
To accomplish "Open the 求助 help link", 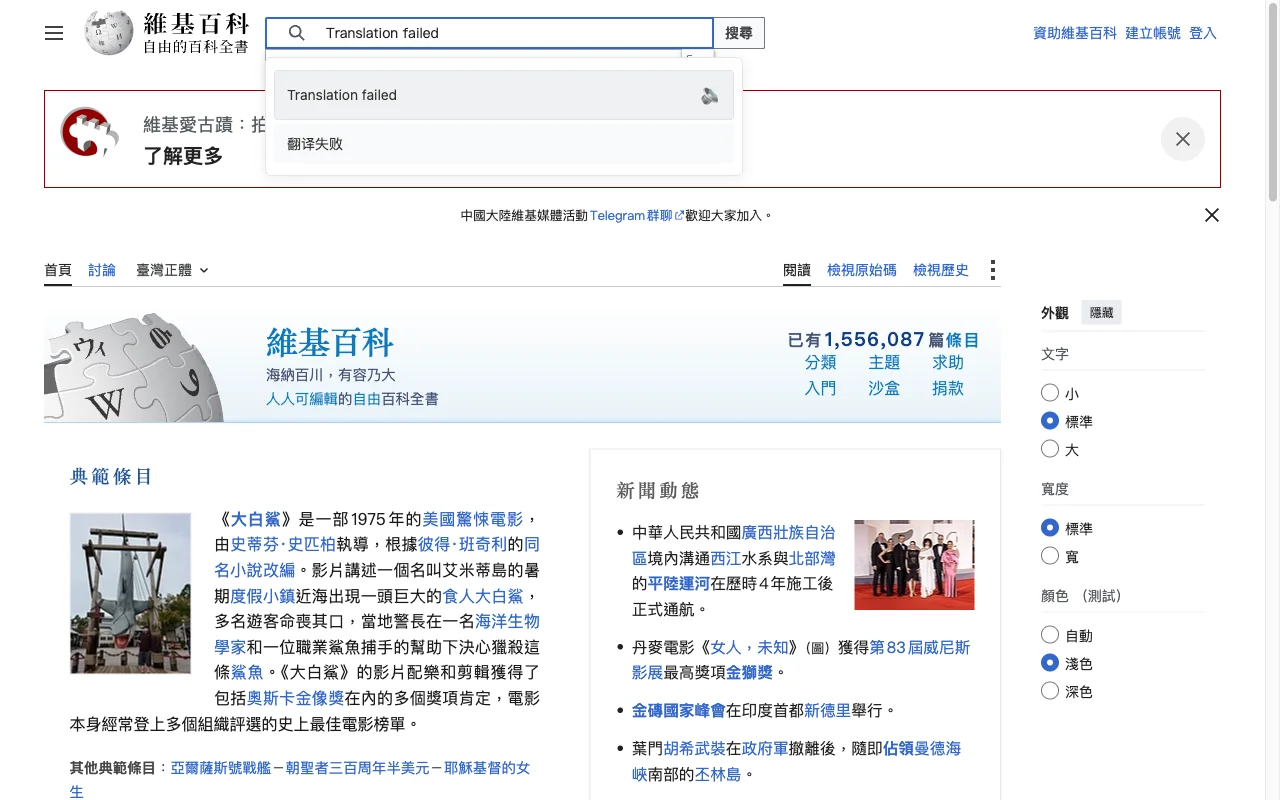I will 948,362.
